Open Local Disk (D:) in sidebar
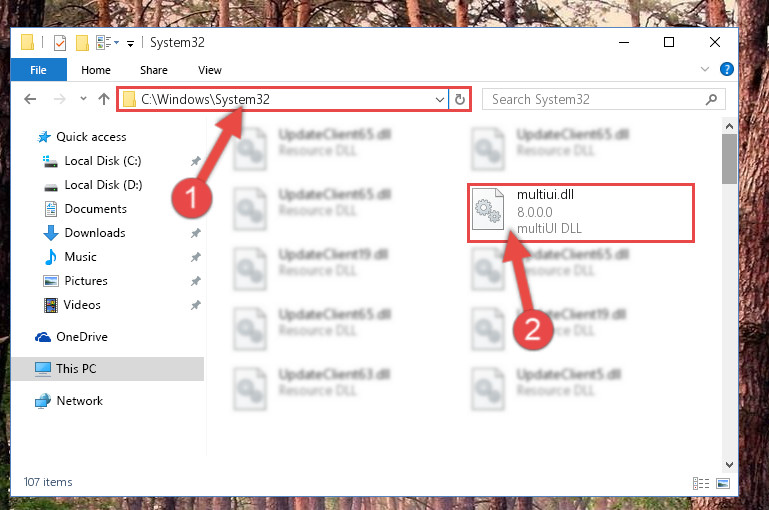The height and width of the screenshot is (510, 769). coord(103,185)
